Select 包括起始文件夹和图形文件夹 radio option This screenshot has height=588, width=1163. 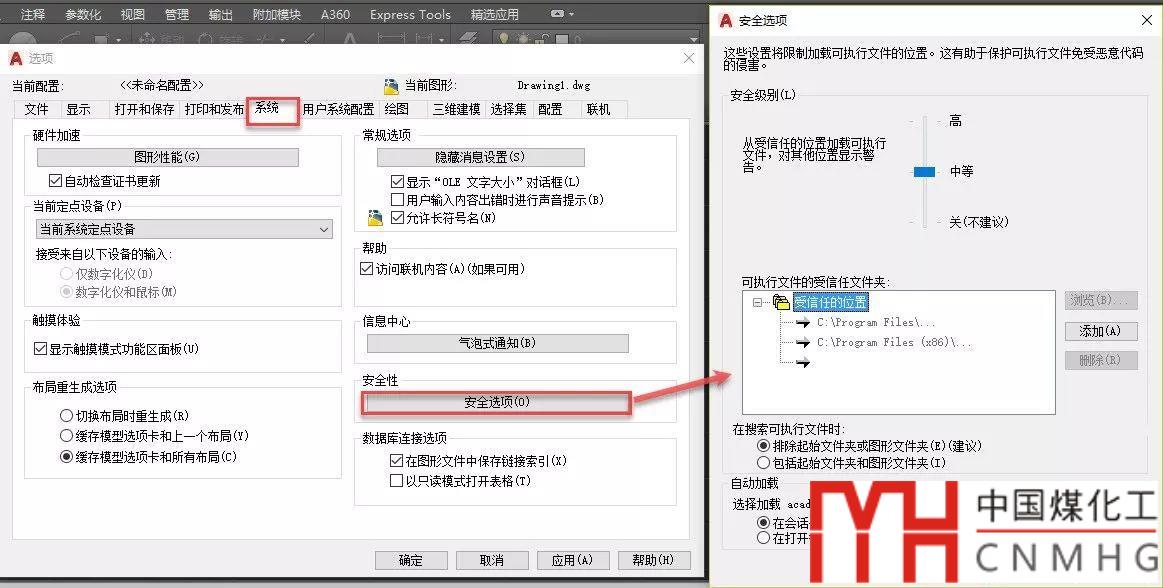click(763, 463)
